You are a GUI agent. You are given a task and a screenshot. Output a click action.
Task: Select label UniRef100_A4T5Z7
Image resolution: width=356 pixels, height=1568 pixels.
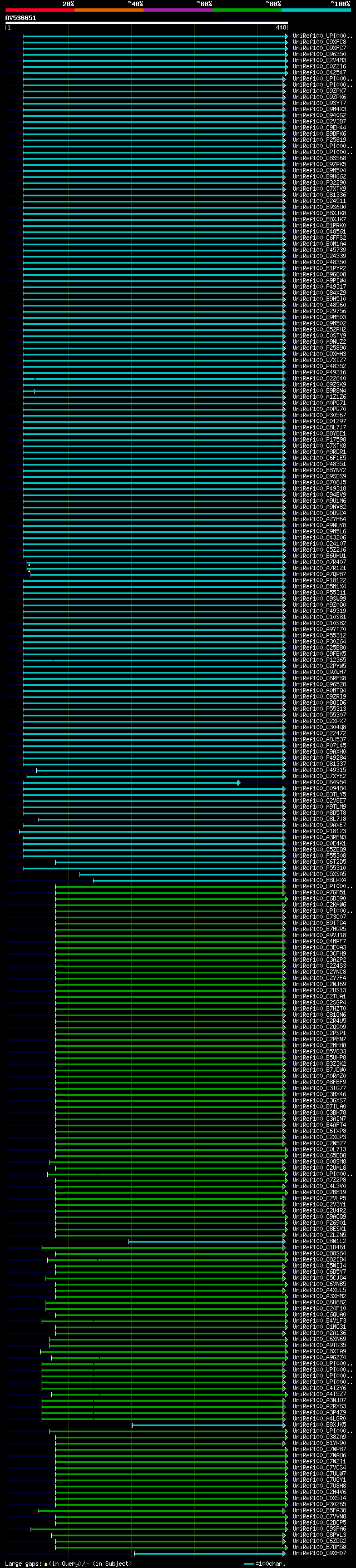[x=319, y=1394]
